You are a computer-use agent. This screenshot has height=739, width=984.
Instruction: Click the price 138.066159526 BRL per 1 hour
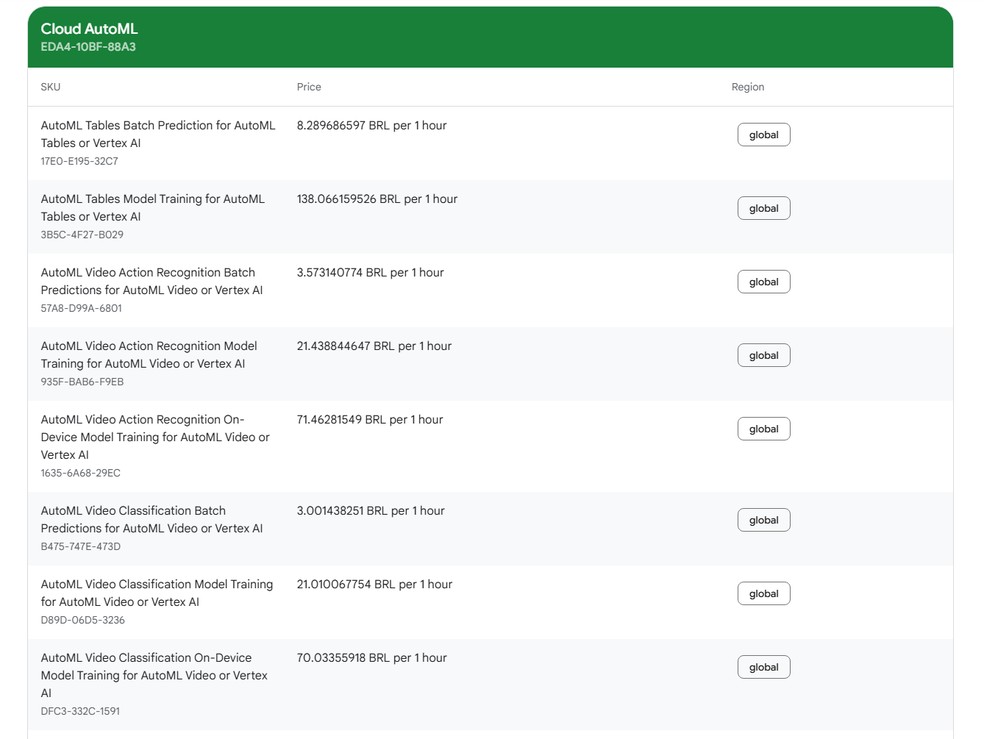click(x=376, y=199)
